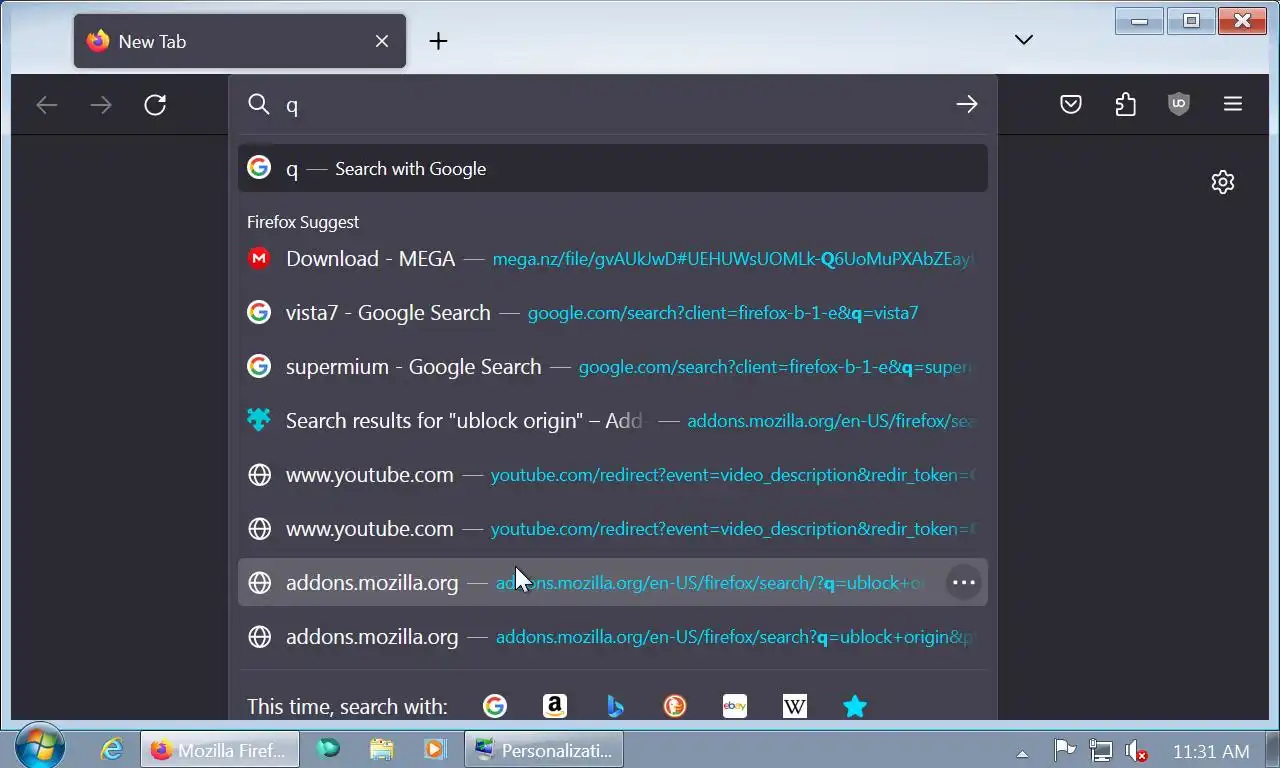
Task: Click the taskbar clock showing 11:31 AM
Action: click(x=1211, y=751)
